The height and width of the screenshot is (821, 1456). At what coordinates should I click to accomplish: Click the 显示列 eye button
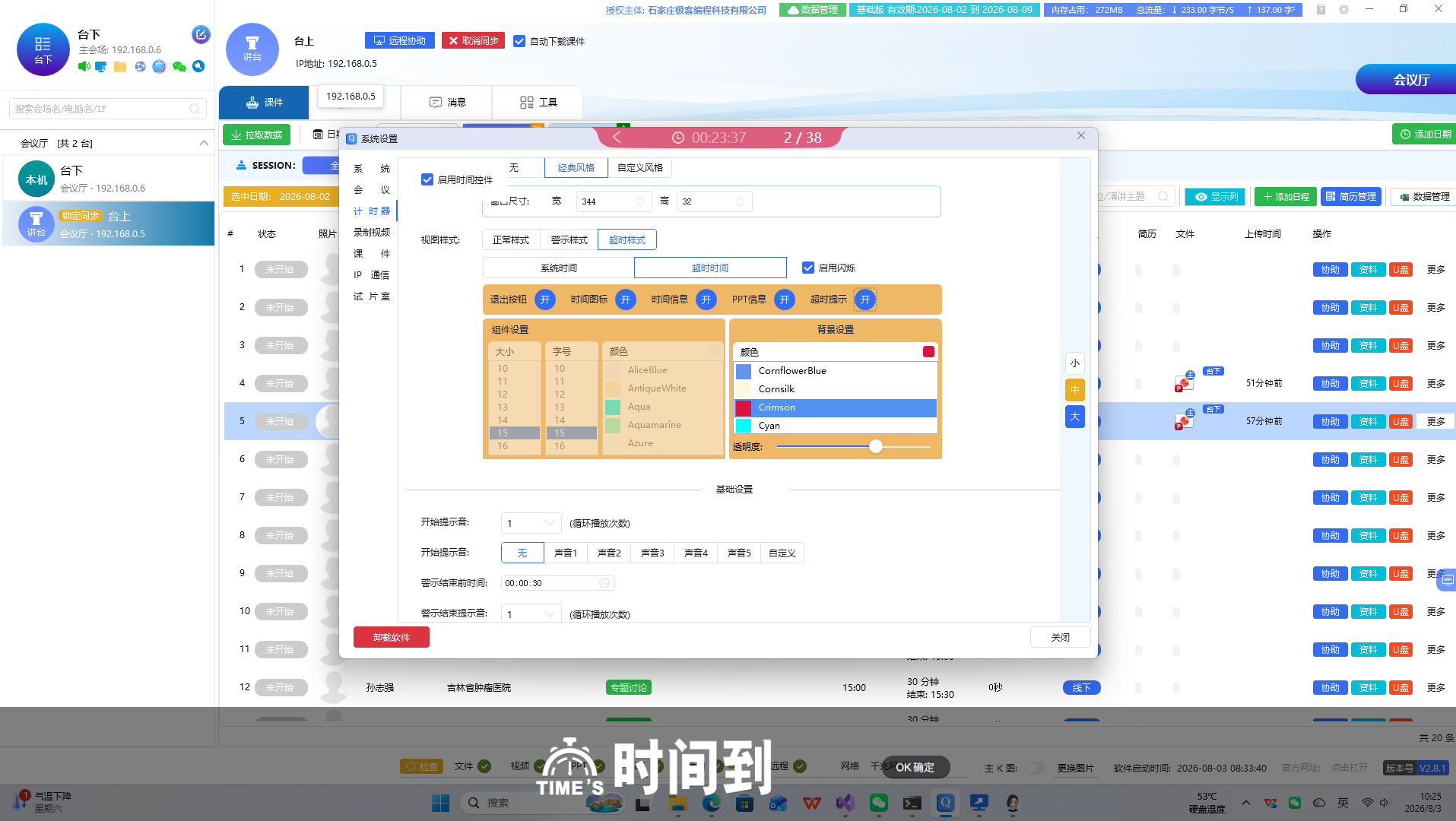[x=1215, y=196]
